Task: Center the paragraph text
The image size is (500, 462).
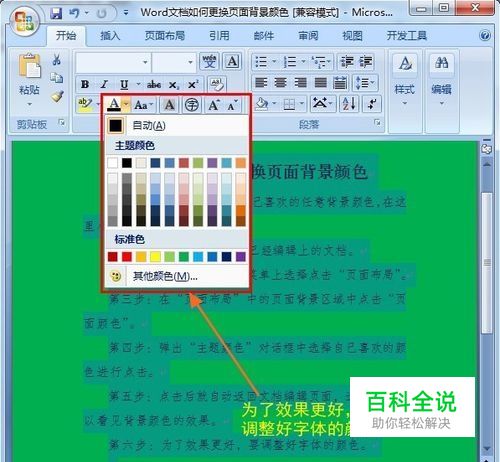Action: (281, 83)
